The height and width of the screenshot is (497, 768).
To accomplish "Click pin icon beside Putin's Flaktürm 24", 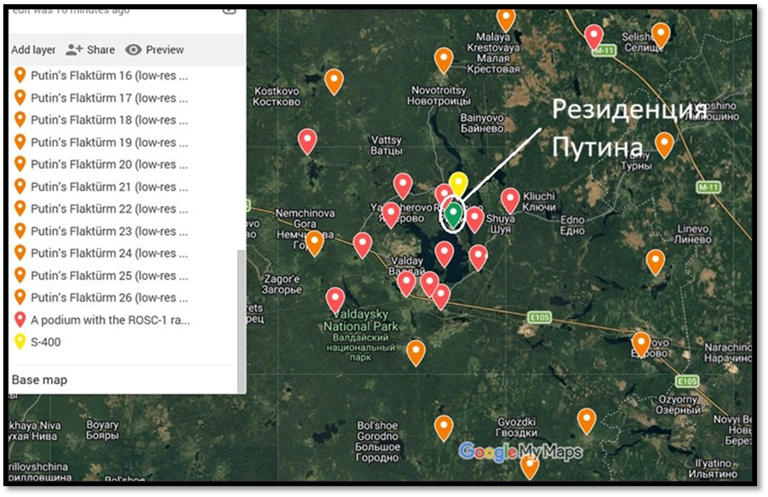I will pyautogui.click(x=20, y=253).
